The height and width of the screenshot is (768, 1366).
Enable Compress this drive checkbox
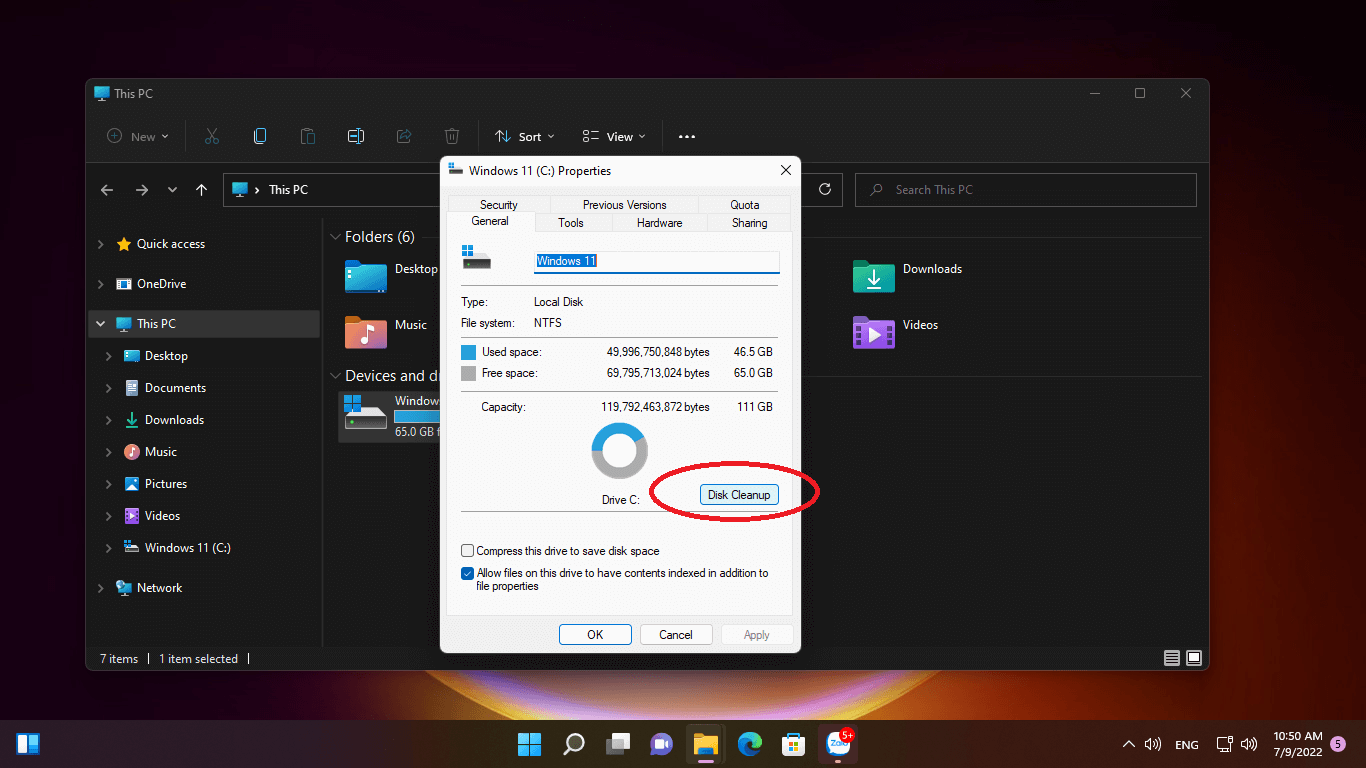click(x=467, y=551)
